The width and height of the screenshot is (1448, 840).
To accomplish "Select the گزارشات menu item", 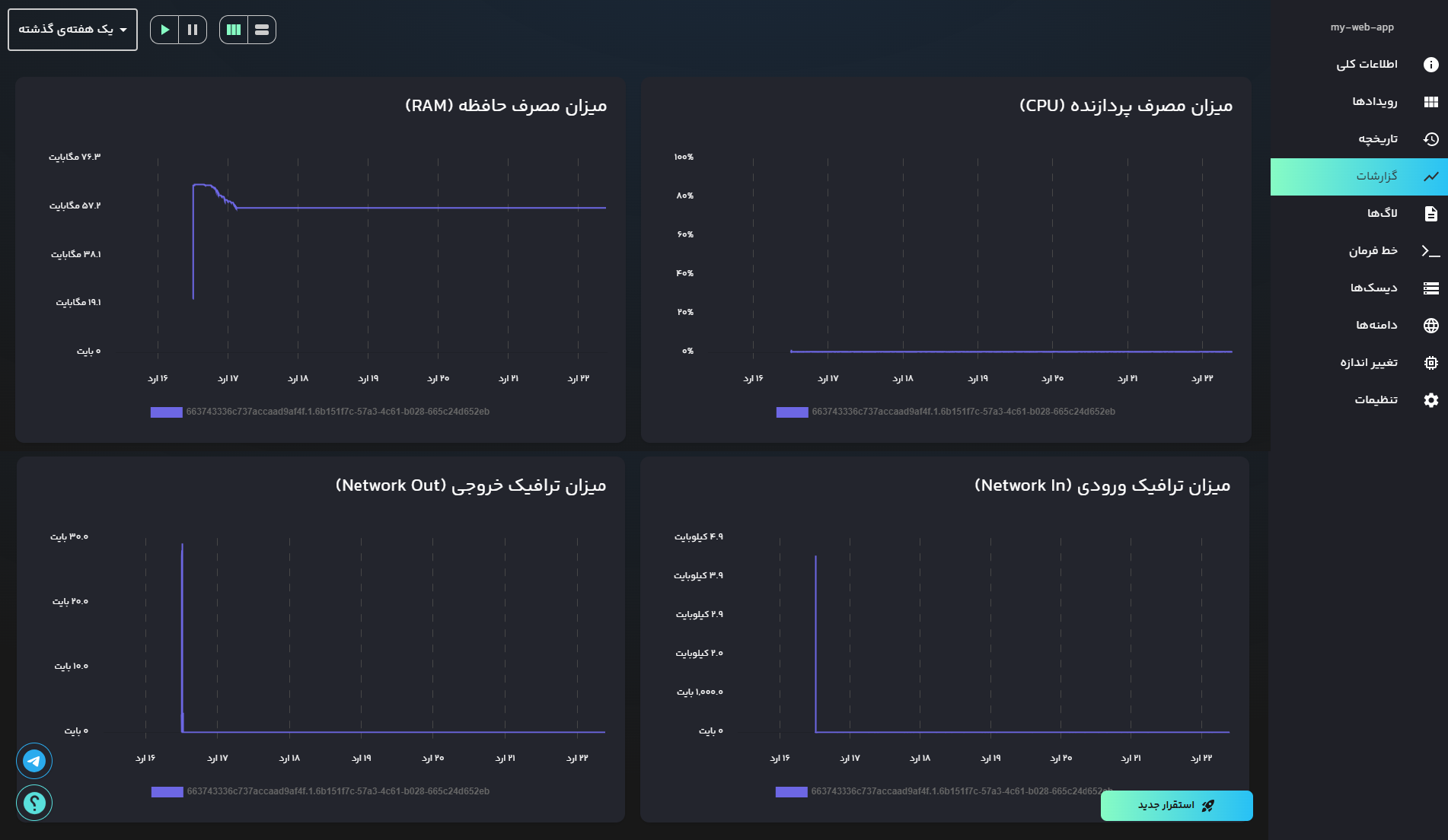I will coord(1359,177).
